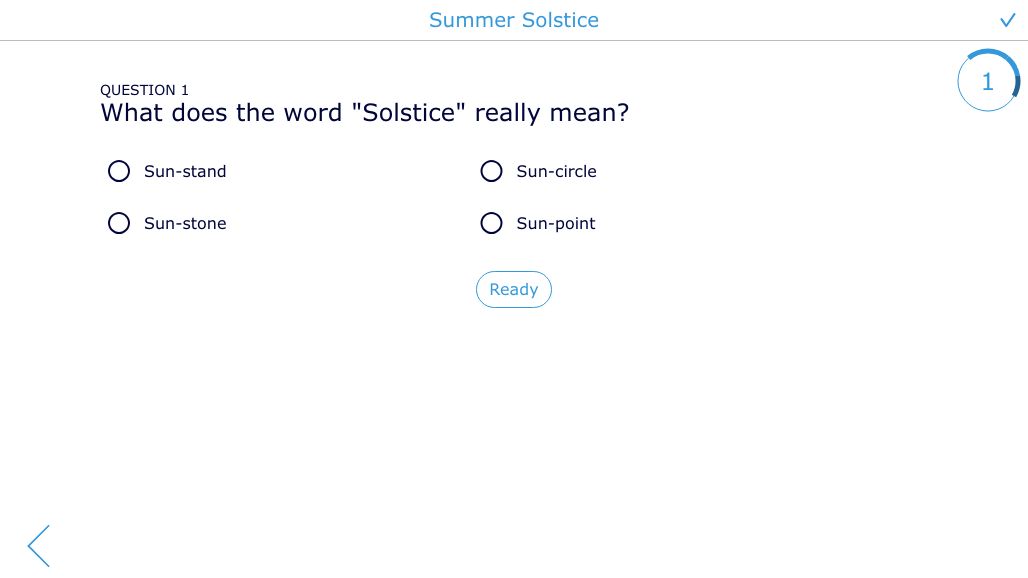The image size is (1028, 578).
Task: Click the checkmark icon in the header
Action: click(1008, 20)
